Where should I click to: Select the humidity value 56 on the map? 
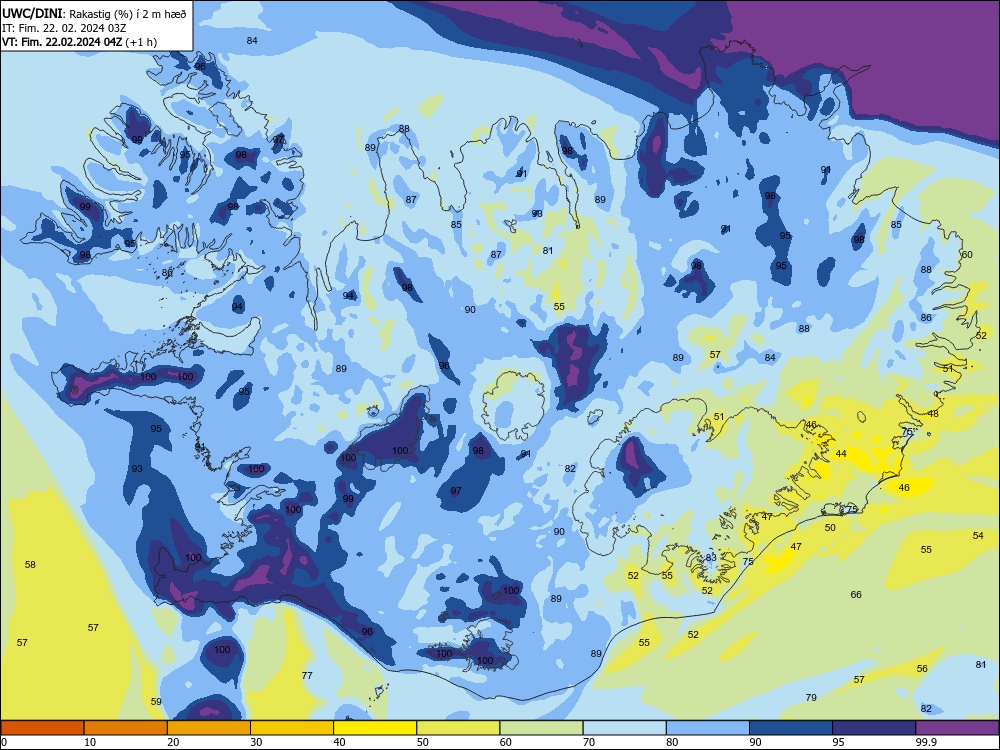click(922, 668)
